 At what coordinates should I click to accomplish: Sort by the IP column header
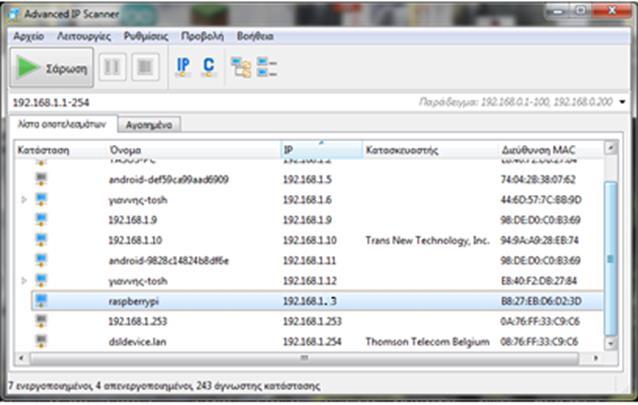pos(321,150)
